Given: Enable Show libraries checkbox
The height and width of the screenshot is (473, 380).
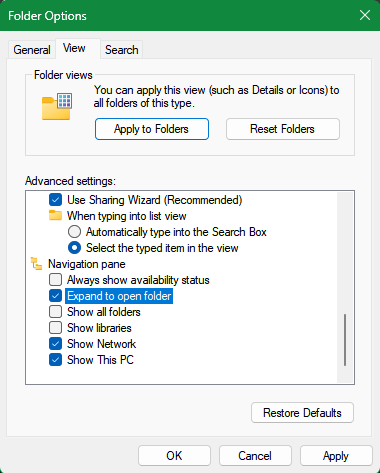Looking at the screenshot, I should [55, 328].
